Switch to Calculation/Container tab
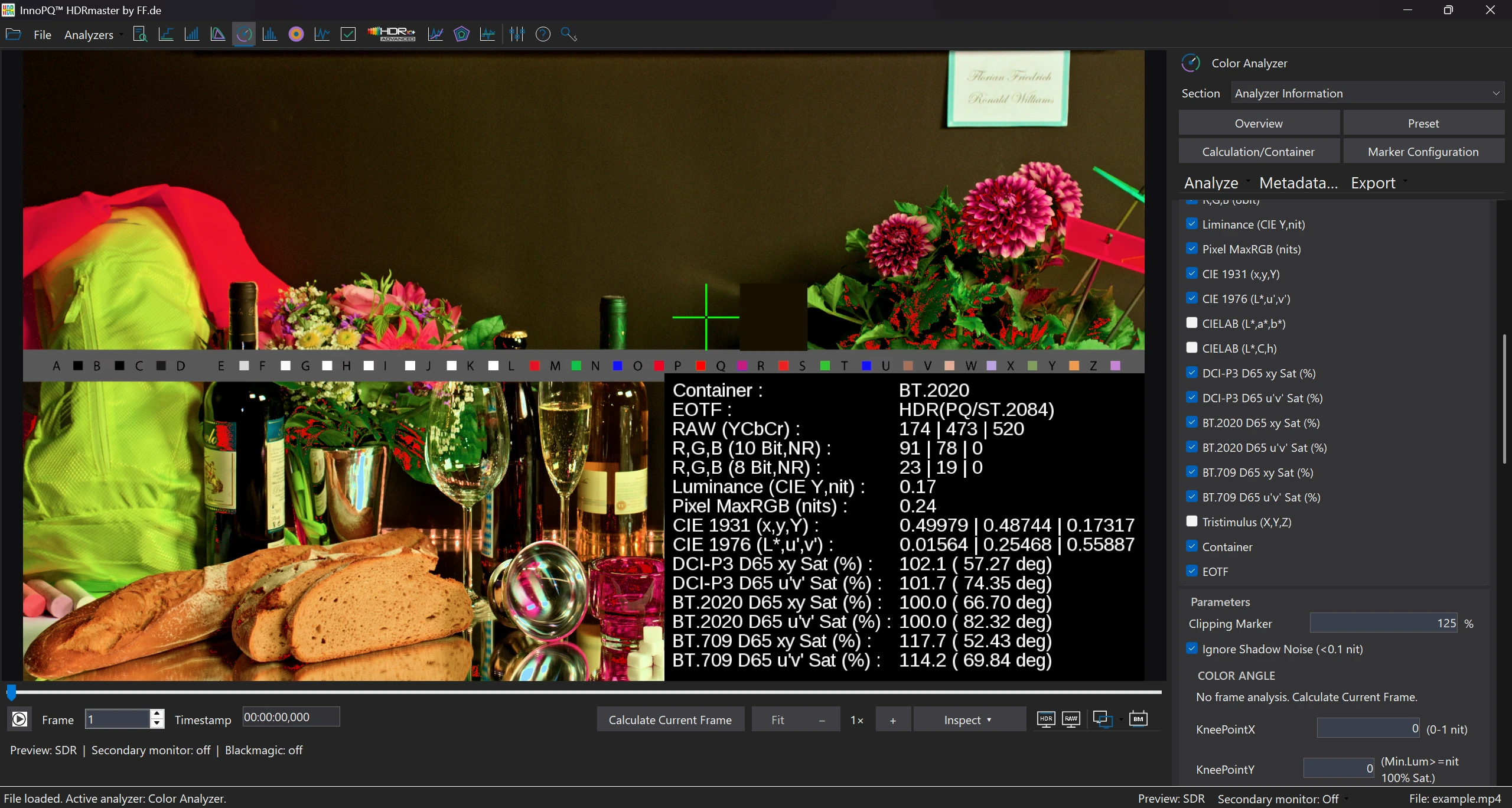1512x808 pixels. [x=1259, y=151]
